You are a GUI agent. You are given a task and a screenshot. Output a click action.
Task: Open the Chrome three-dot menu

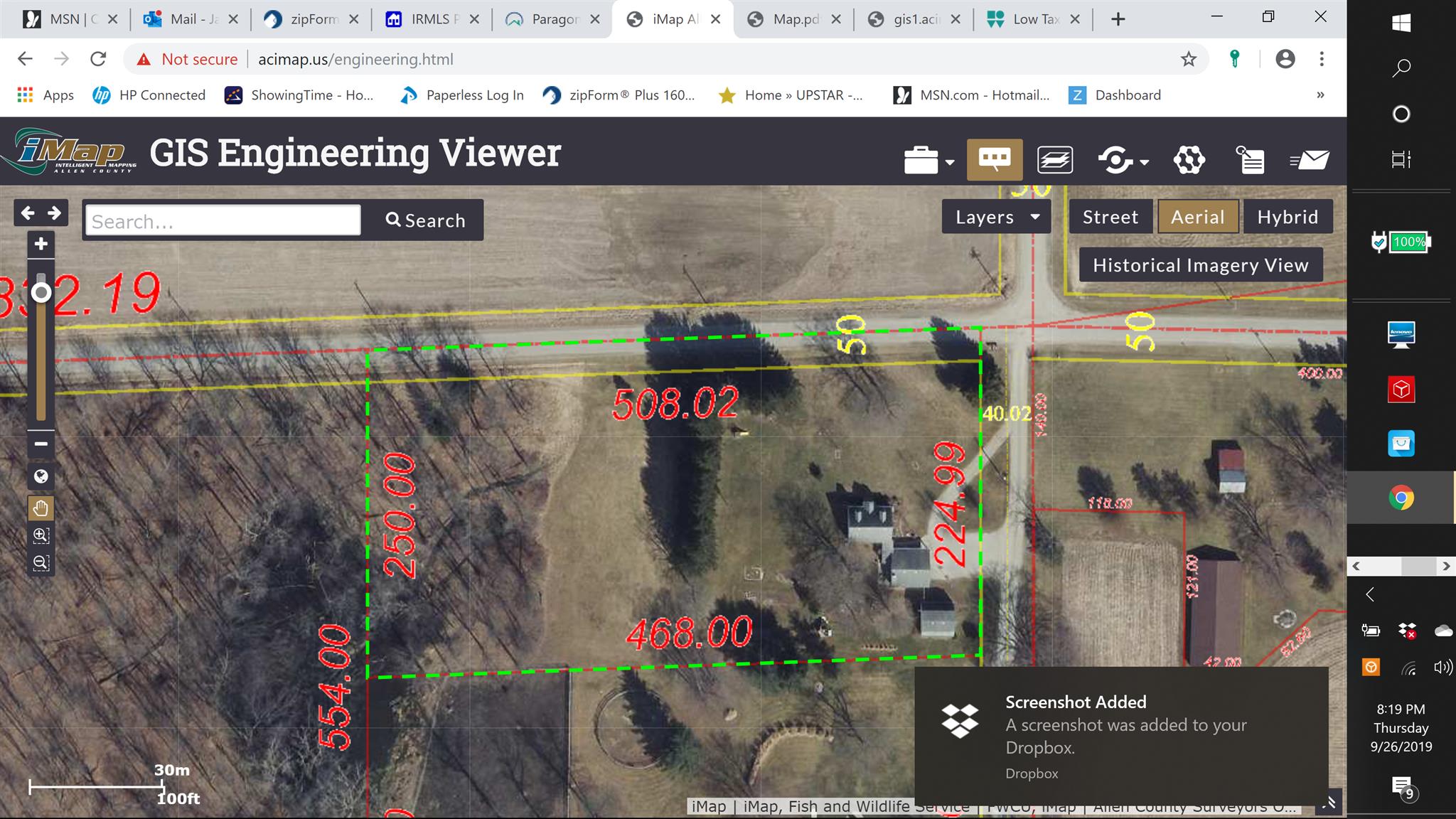[1322, 59]
